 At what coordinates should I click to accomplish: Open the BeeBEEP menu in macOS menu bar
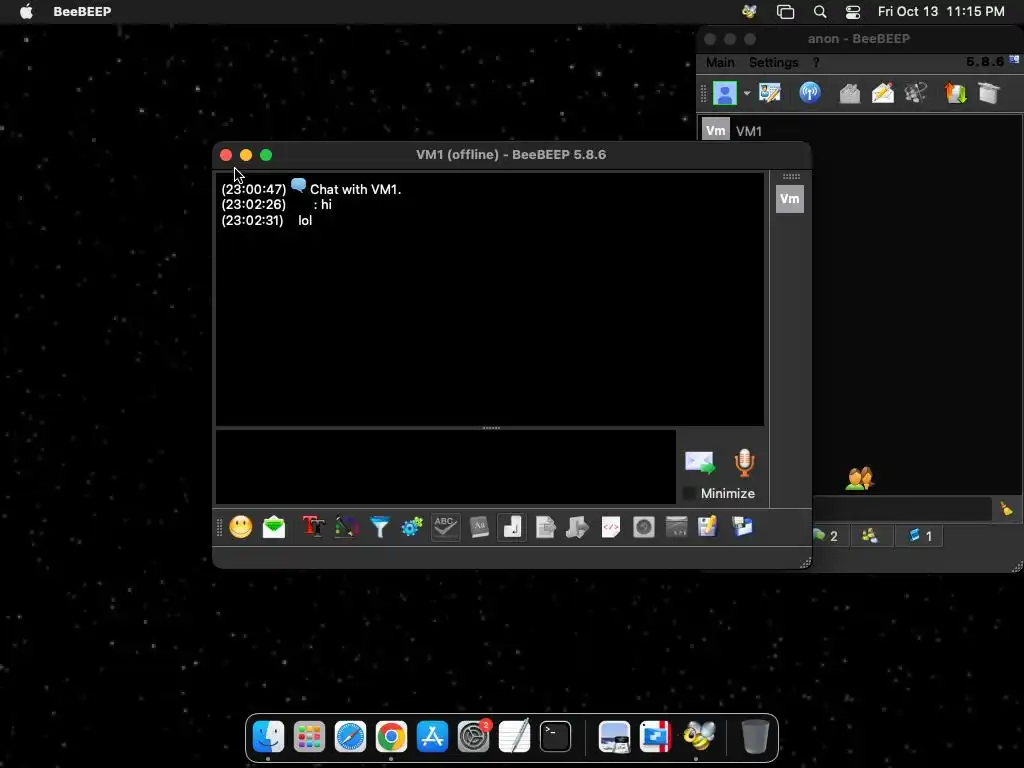(x=82, y=12)
